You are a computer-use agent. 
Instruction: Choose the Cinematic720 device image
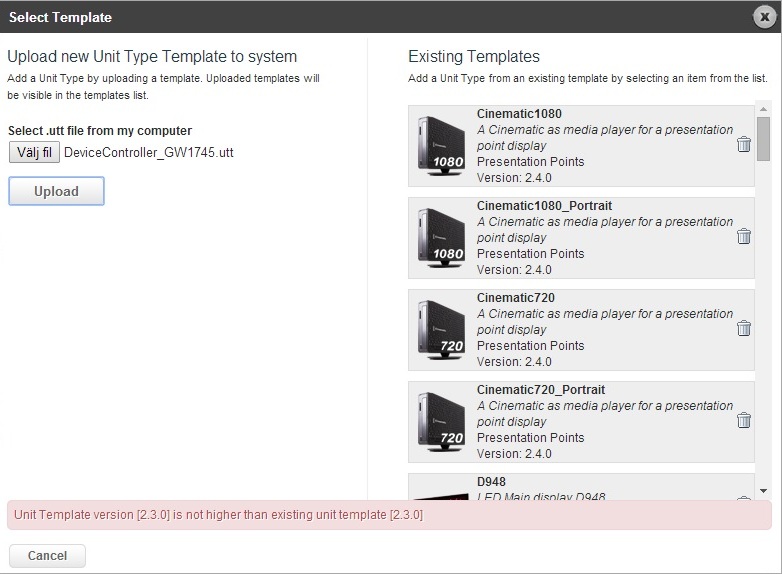point(440,329)
